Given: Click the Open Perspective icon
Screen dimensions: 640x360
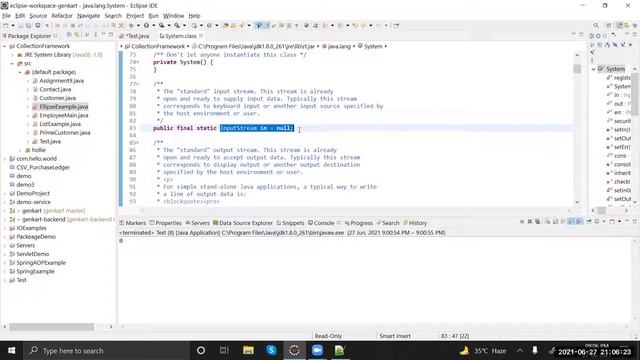Looking at the screenshot, I should tap(609, 25).
